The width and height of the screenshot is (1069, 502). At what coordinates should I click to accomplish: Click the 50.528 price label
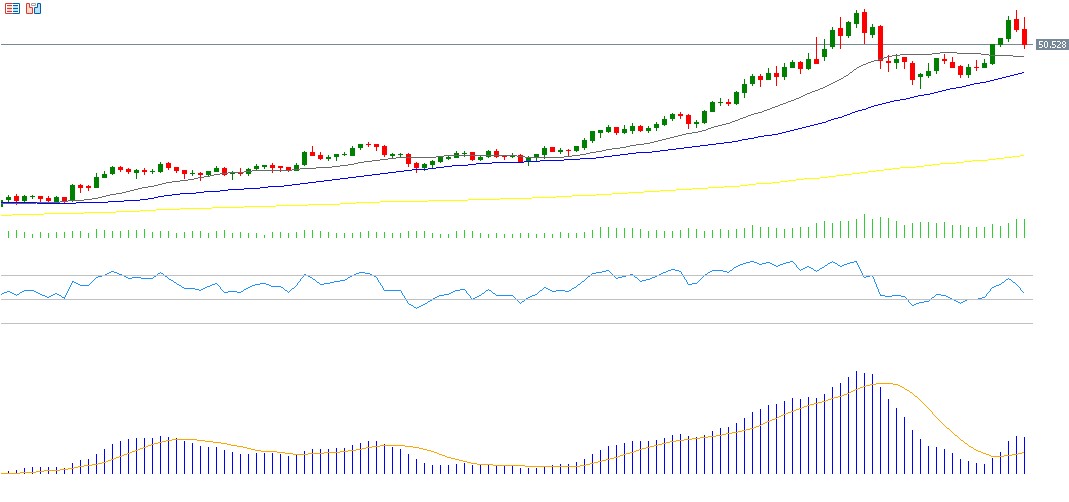point(1051,45)
